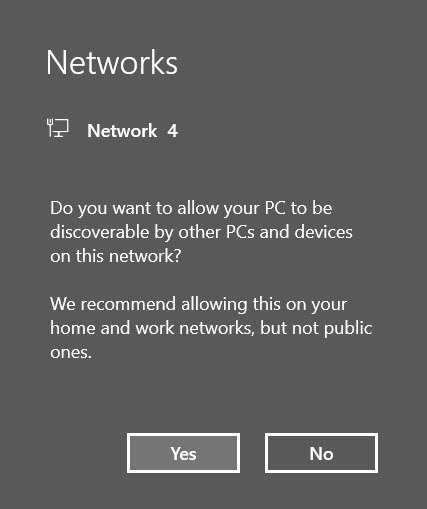Click the Yes button
427x509 pixels.
pos(183,453)
